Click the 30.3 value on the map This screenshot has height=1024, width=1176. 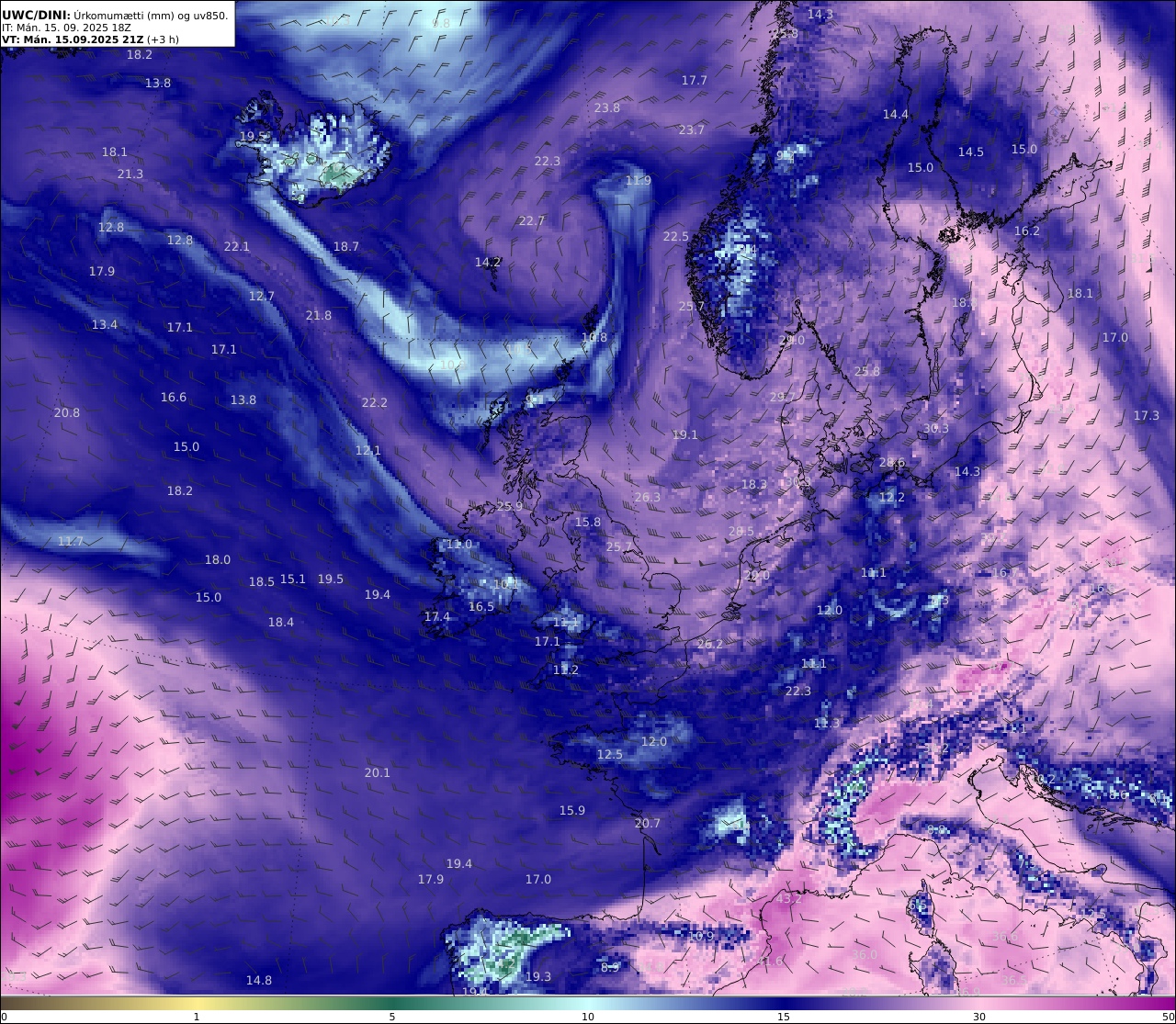click(936, 428)
